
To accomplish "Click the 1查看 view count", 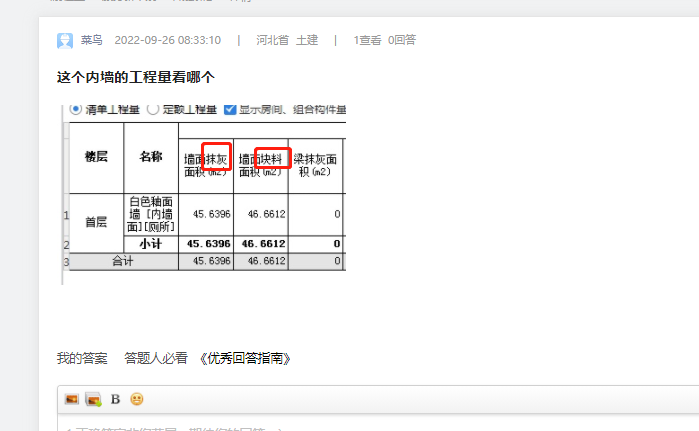I will (367, 40).
